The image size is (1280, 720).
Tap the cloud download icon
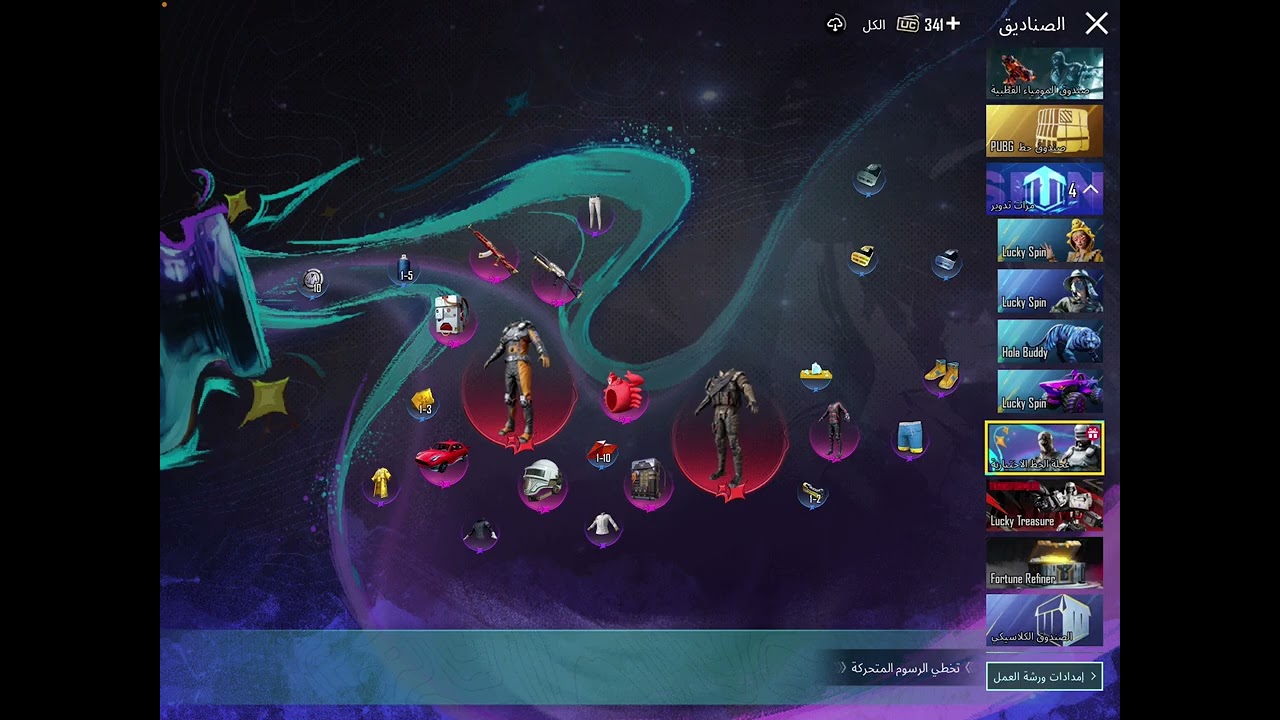click(836, 24)
